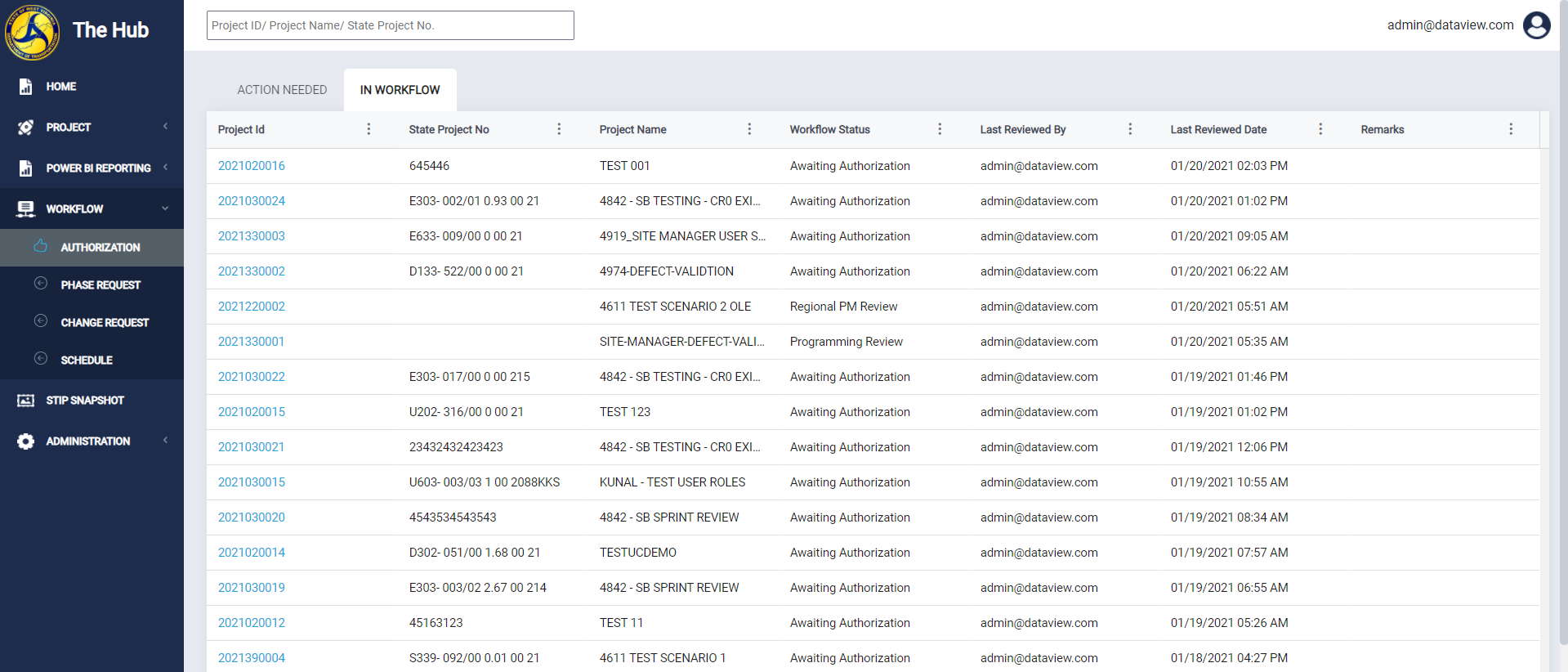Open project 2021030015 link
This screenshot has height=672, width=1568.
coord(252,482)
